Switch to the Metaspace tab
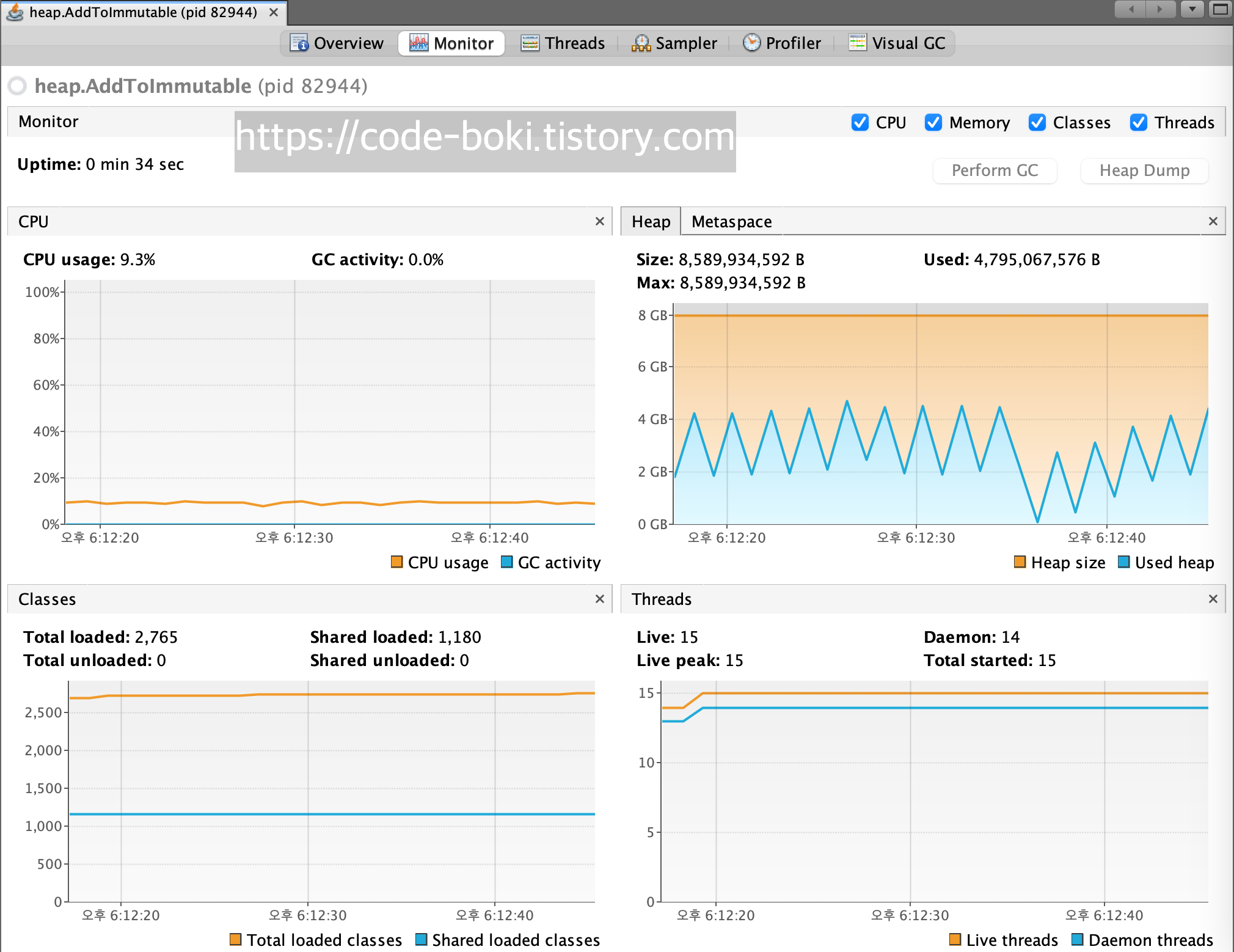Screen dimensions: 1234x952 point(731,222)
